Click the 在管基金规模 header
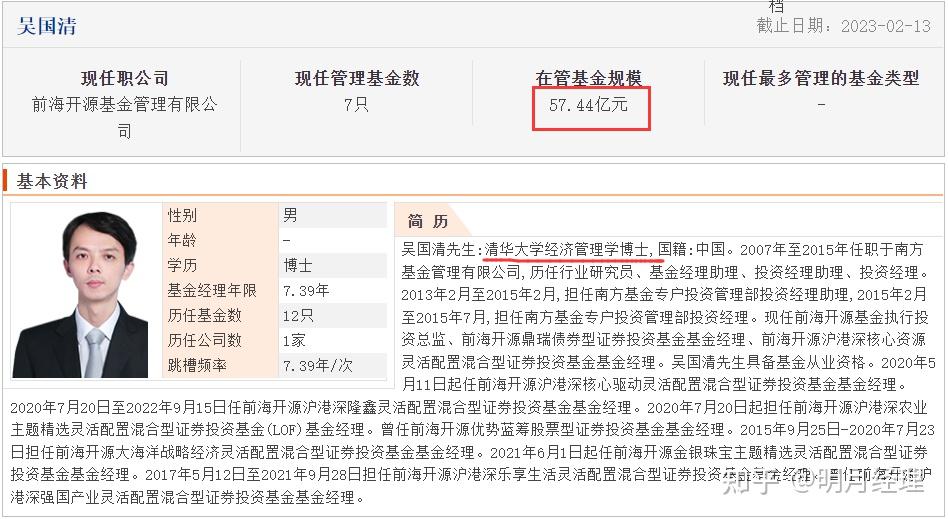Image resolution: width=948 pixels, height=519 pixels. pyautogui.click(x=588, y=78)
